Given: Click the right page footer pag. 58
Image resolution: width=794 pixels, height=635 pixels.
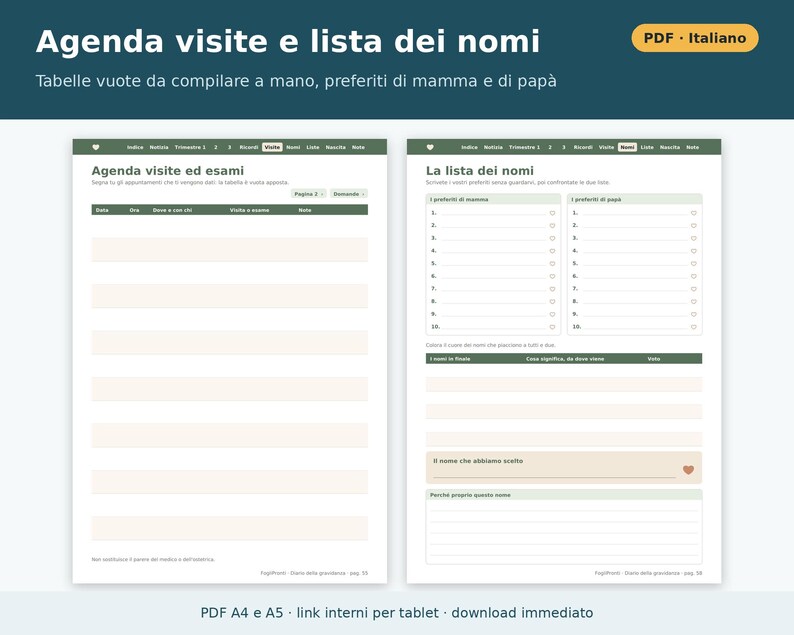Looking at the screenshot, I should 648,573.
